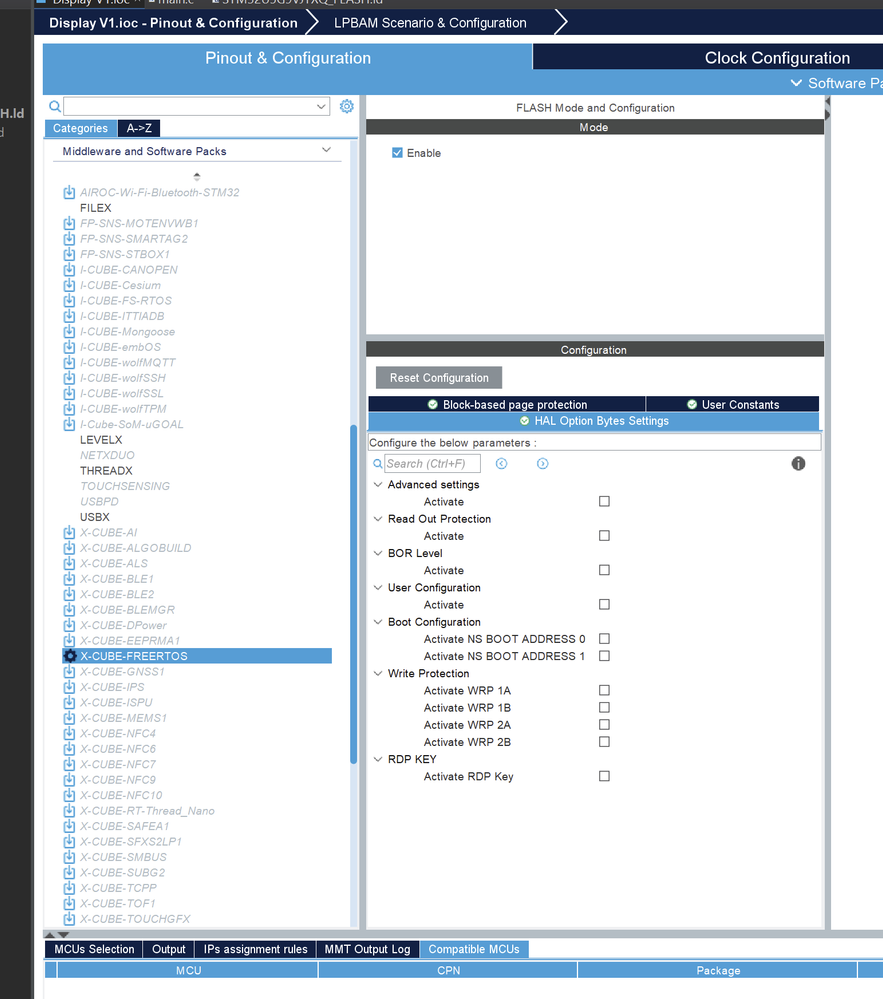Click the download icon beside X-CUBE-SMBUS
Viewport: 883px width, 999px height.
[69, 857]
